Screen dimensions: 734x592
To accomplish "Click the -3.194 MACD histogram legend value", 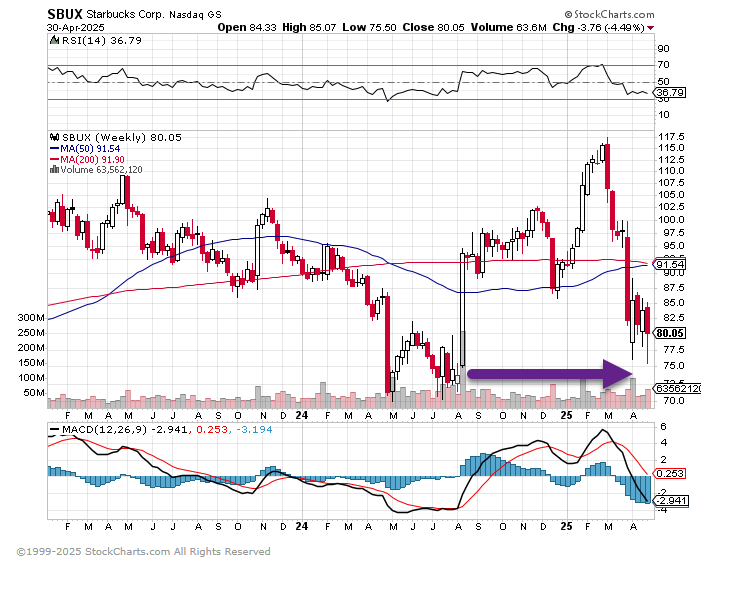I will pyautogui.click(x=254, y=430).
